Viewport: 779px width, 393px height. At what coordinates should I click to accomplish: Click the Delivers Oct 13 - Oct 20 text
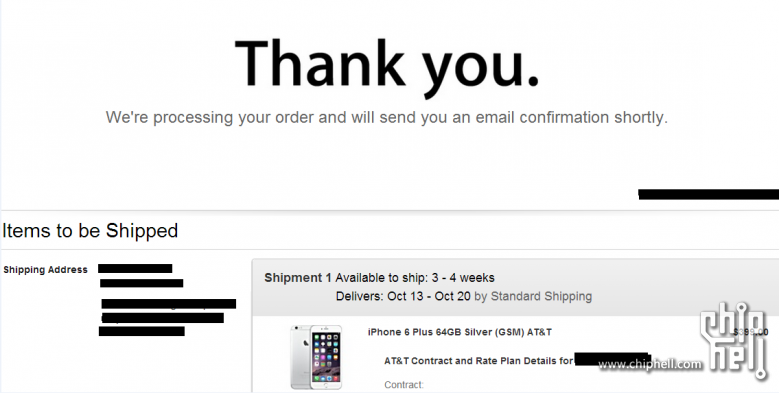coord(403,296)
